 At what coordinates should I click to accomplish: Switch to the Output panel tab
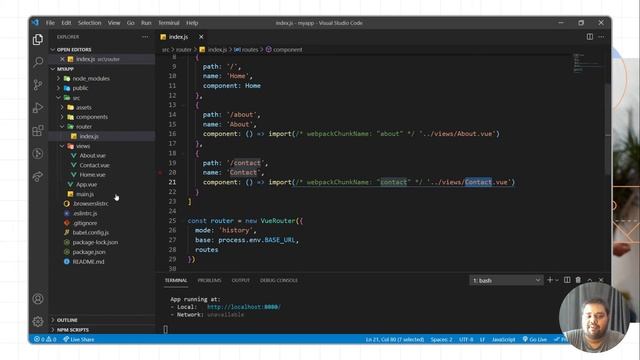[x=241, y=280]
